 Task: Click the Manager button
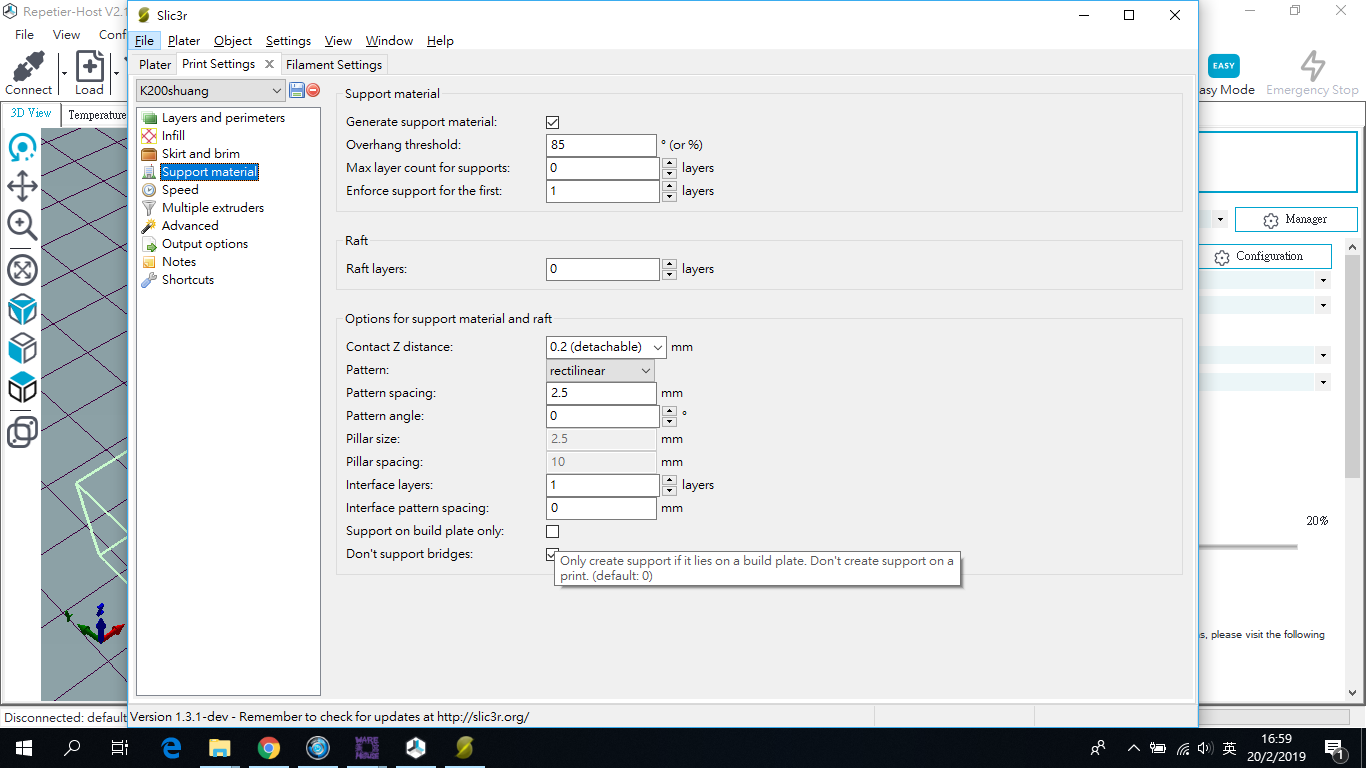click(1296, 219)
